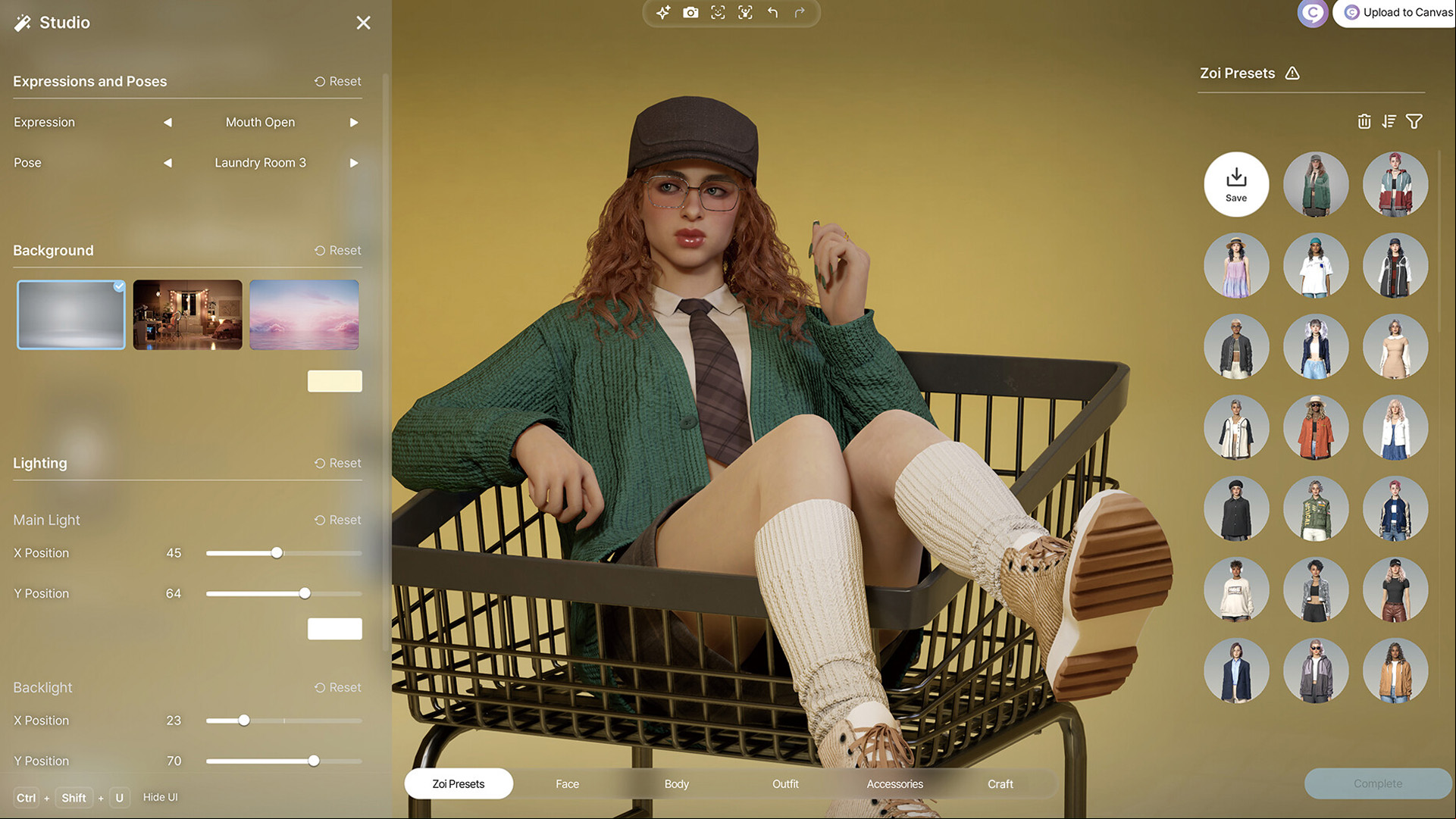Select the green jacket preset beside Save
1456x819 pixels.
coord(1316,184)
